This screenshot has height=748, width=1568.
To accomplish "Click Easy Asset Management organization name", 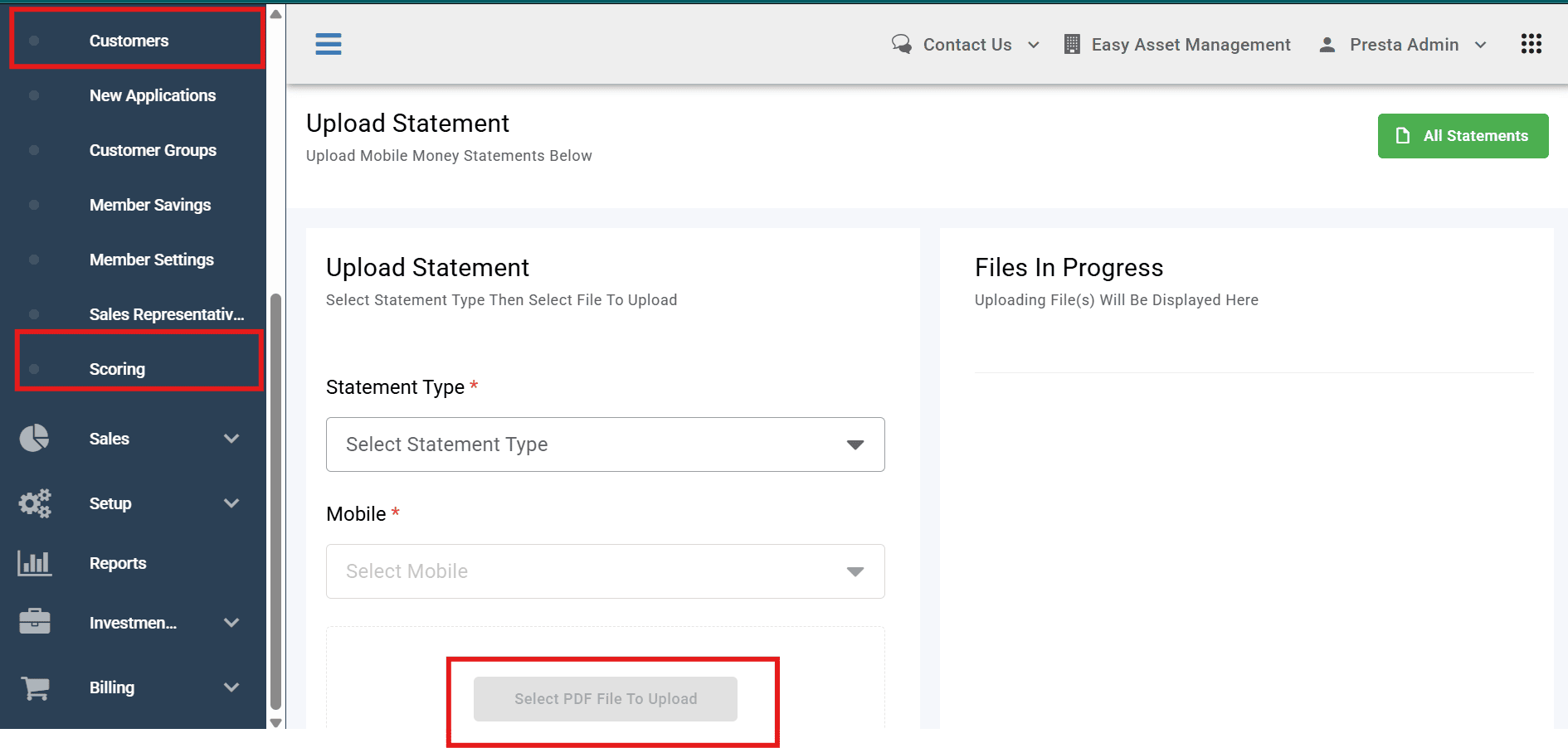I will (1191, 45).
